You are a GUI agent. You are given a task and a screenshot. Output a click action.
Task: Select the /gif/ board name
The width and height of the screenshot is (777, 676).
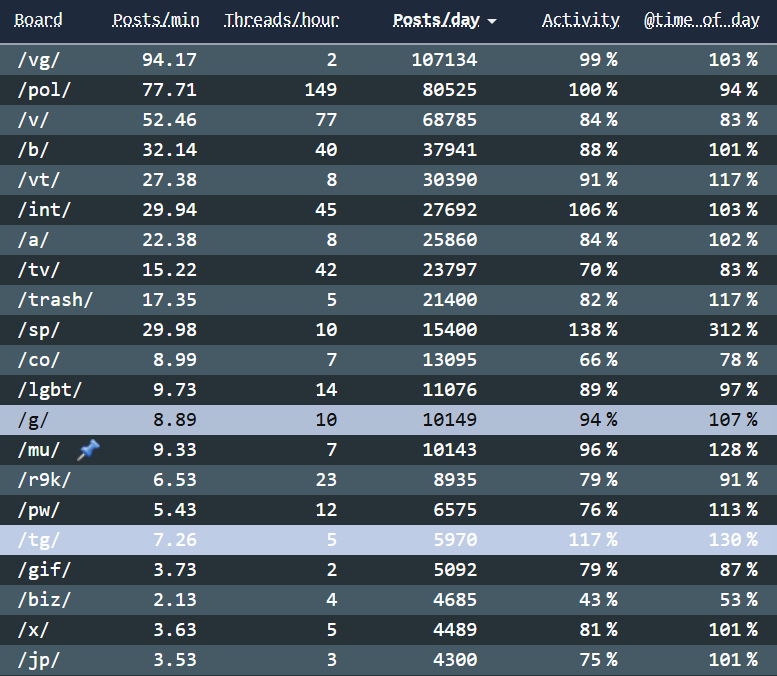pyautogui.click(x=44, y=570)
